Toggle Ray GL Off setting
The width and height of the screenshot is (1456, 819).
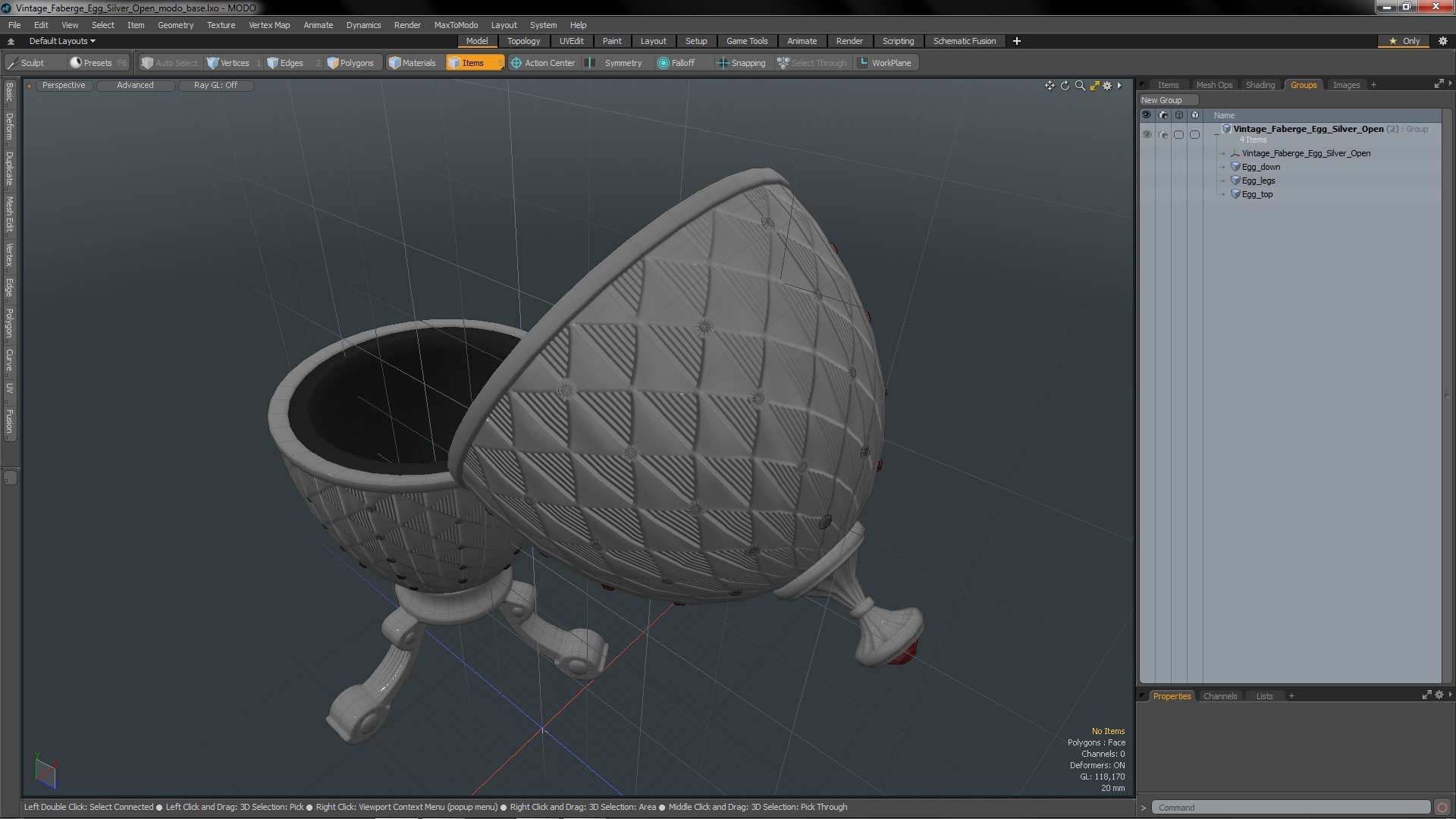click(x=215, y=85)
